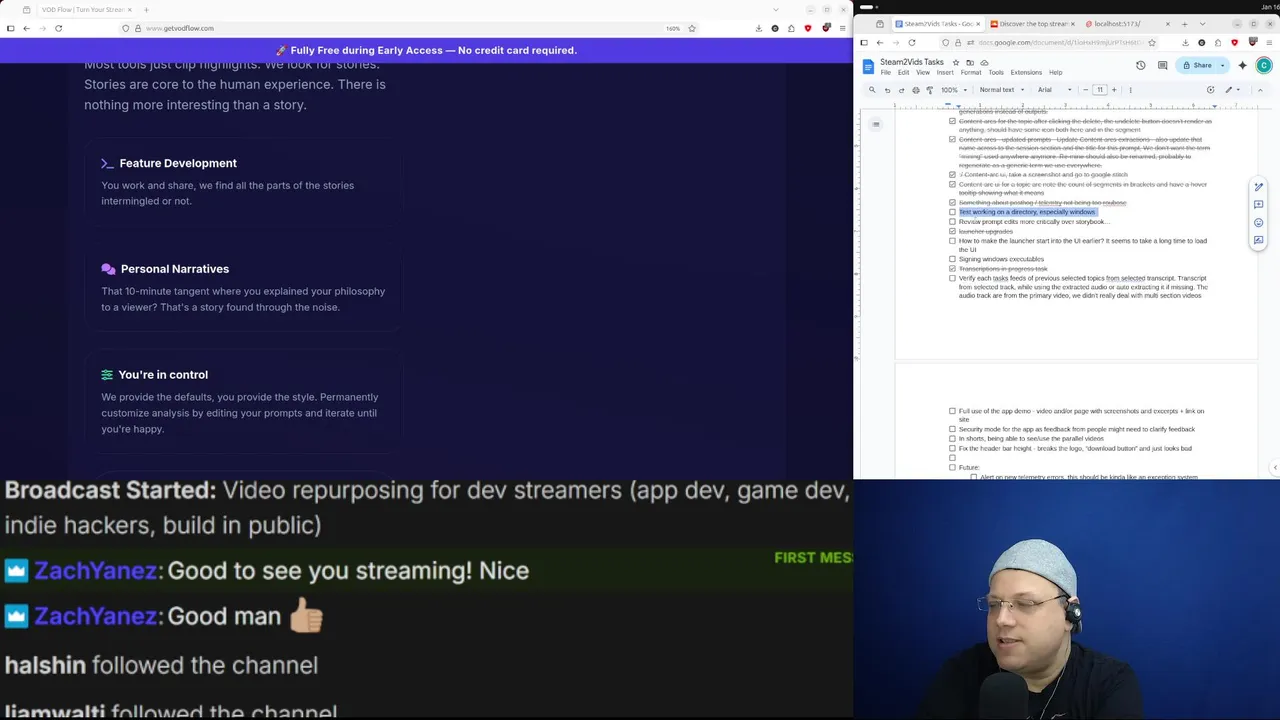Go back in the Docs browser window
1280x720 pixels.
click(x=879, y=42)
